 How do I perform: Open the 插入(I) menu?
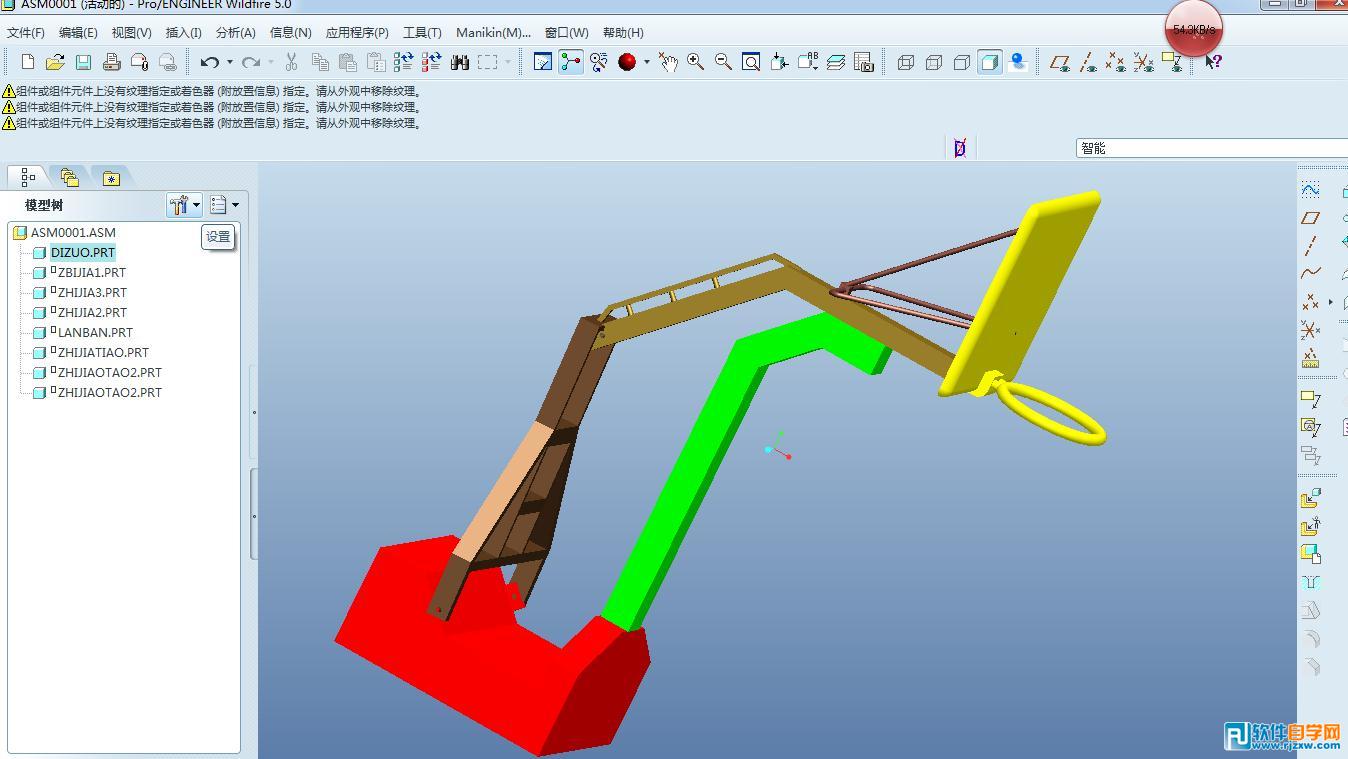pos(183,33)
